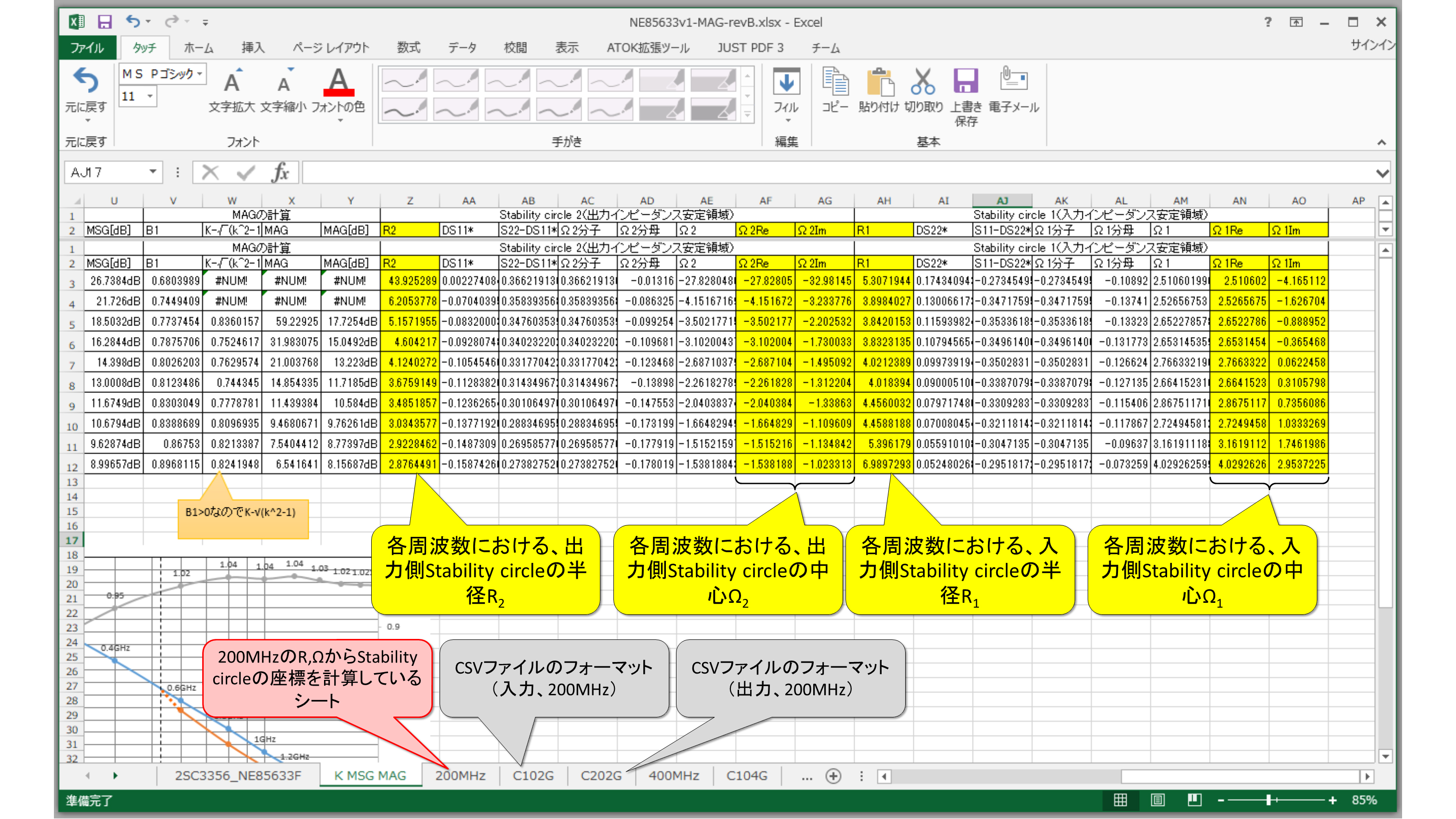The width and height of the screenshot is (1456, 819).
Task: Revert changes with the large 元に戻す ribbon icon
Action: [x=86, y=81]
